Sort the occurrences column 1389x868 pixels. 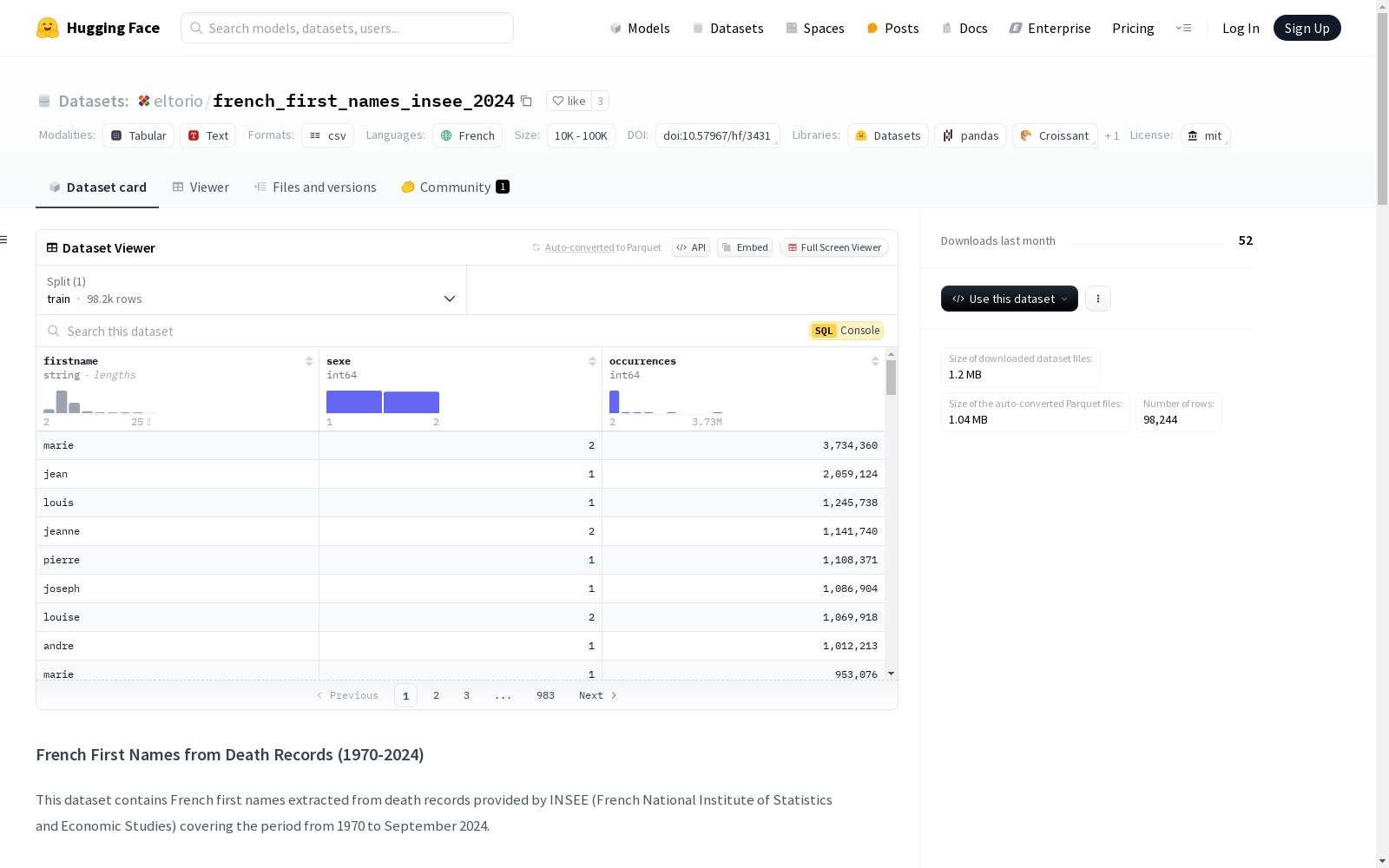(875, 361)
